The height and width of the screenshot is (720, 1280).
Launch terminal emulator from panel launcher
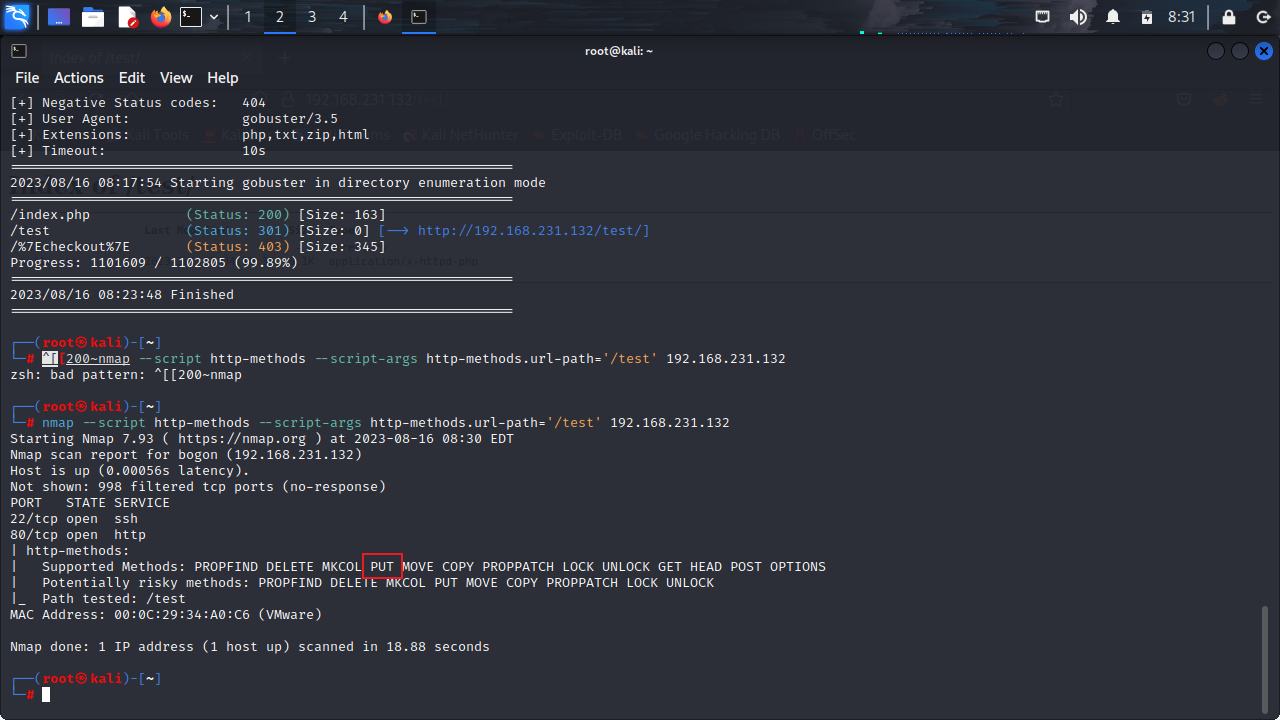[x=191, y=17]
